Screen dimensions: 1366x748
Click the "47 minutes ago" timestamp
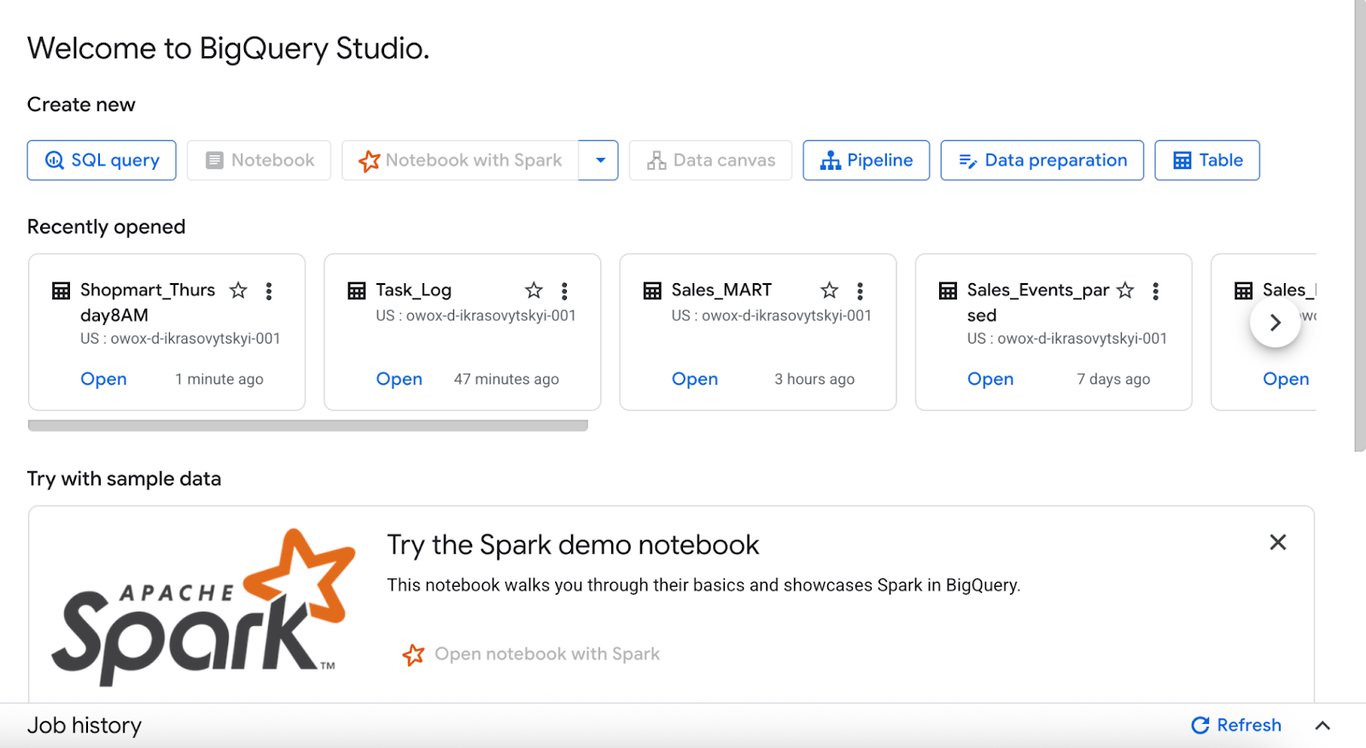pyautogui.click(x=506, y=380)
